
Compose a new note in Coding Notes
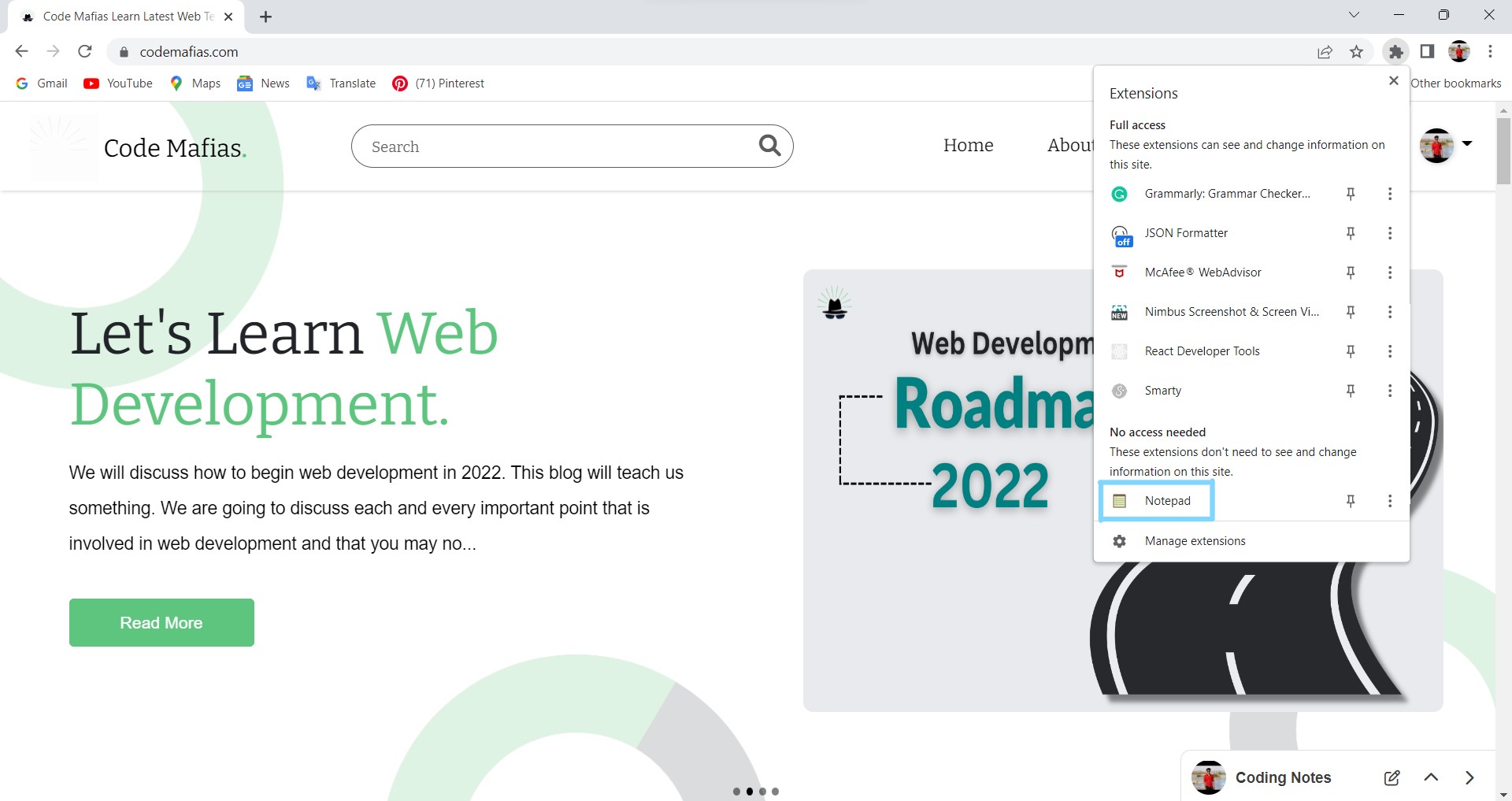tap(1392, 777)
